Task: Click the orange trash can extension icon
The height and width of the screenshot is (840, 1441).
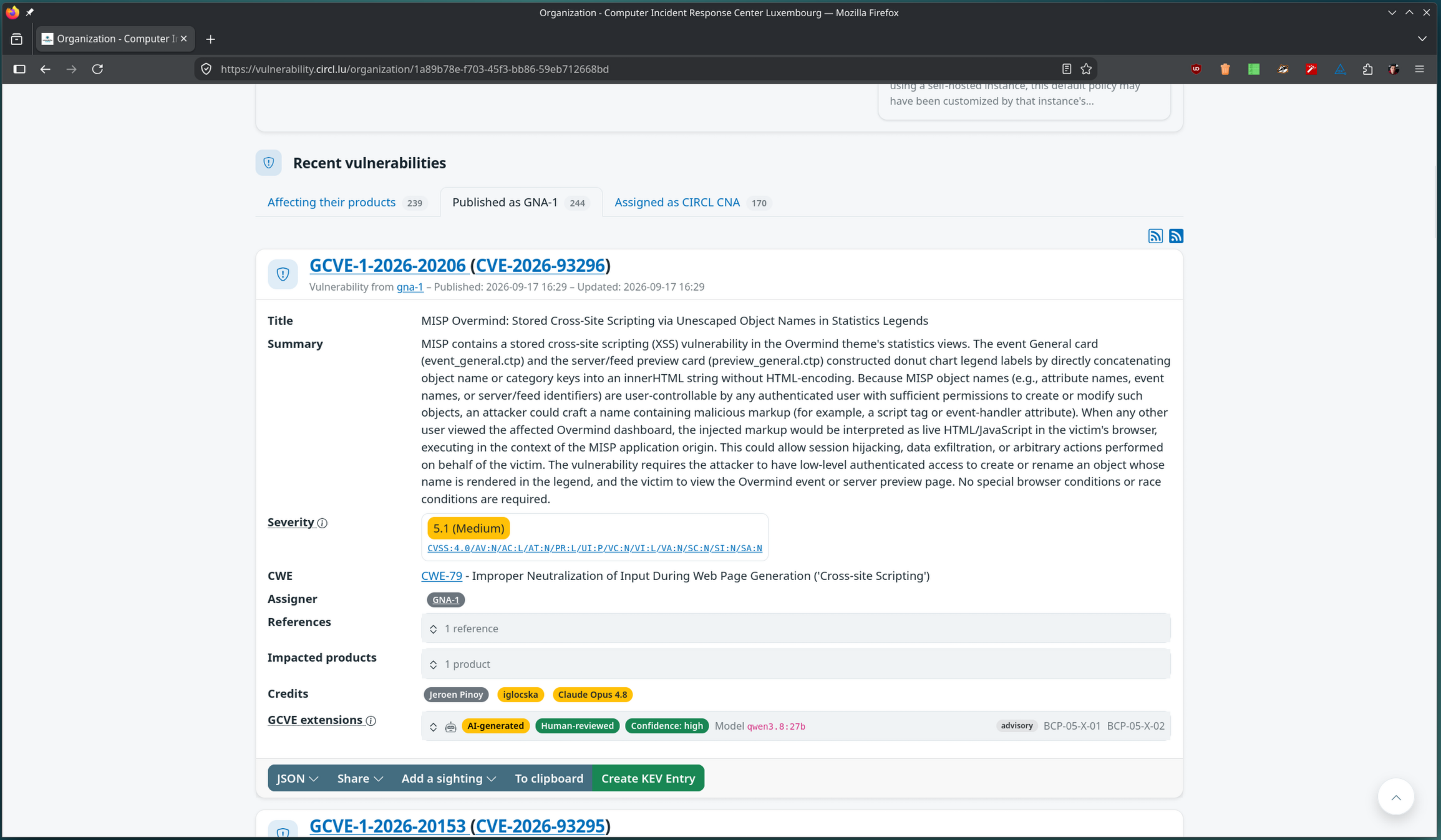Action: pos(1225,69)
